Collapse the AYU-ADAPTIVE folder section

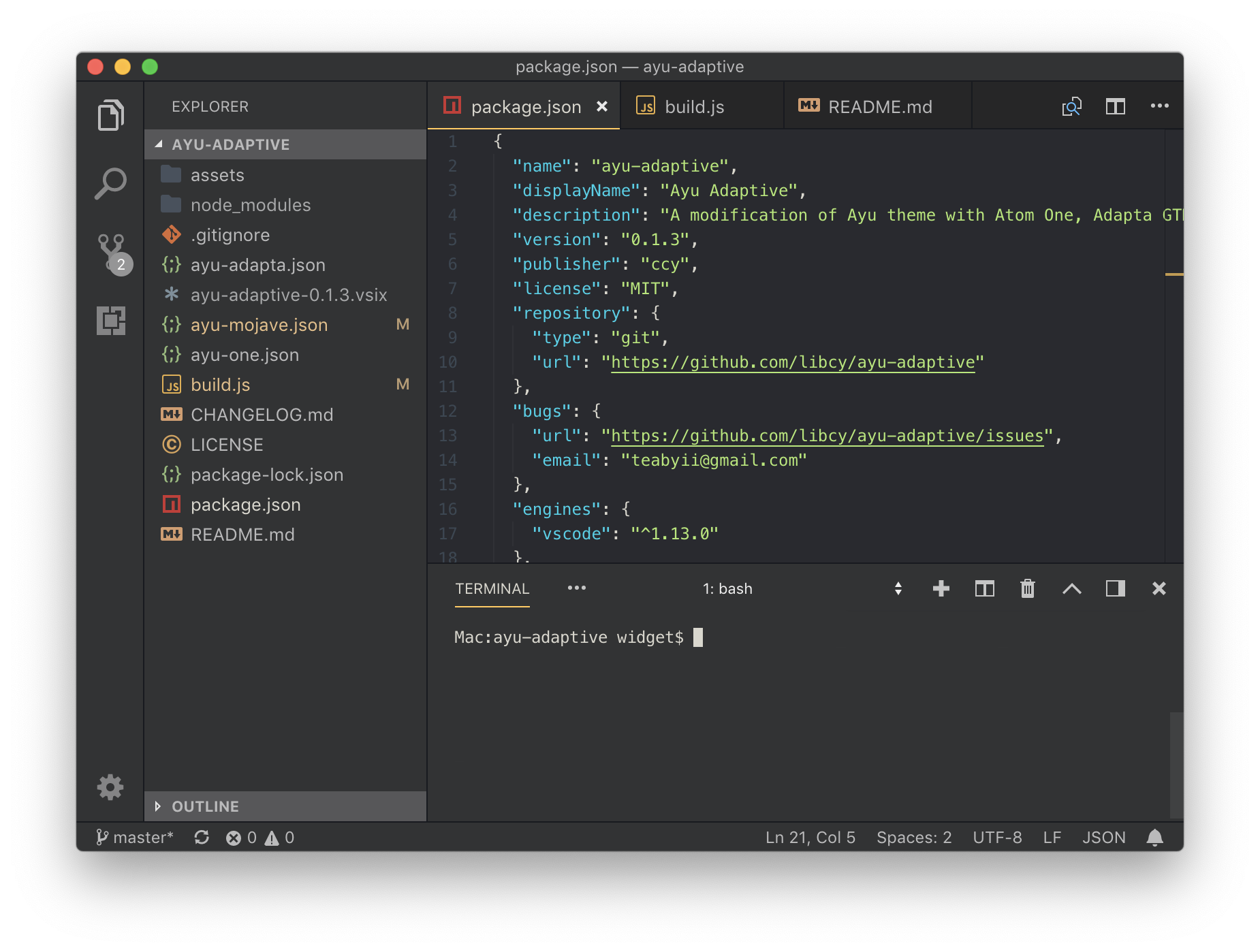point(285,144)
